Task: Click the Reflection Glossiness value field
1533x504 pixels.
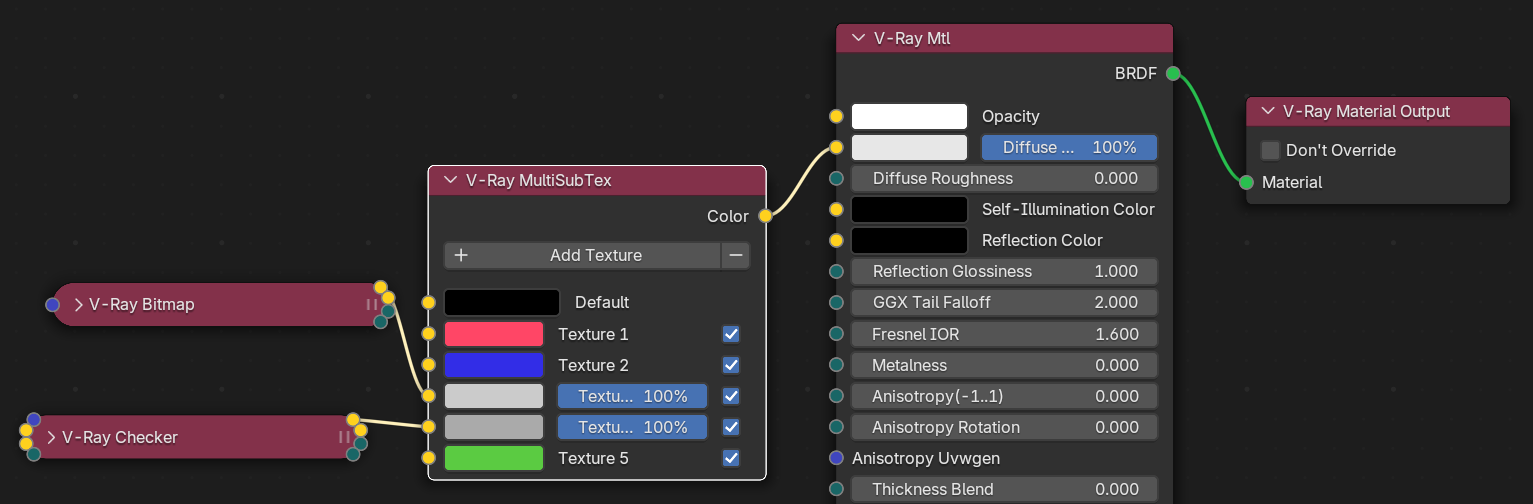Action: click(x=1004, y=271)
